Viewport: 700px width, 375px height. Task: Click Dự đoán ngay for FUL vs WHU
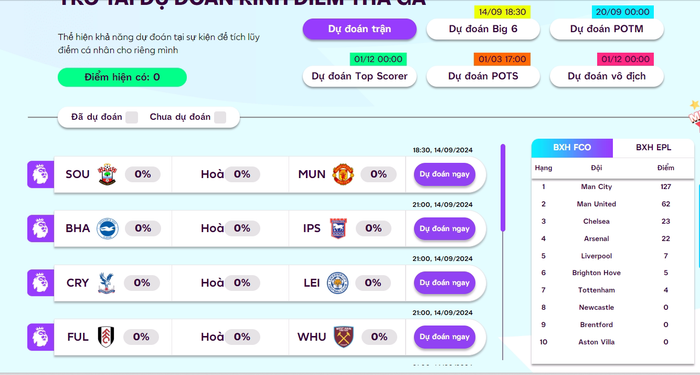444,337
